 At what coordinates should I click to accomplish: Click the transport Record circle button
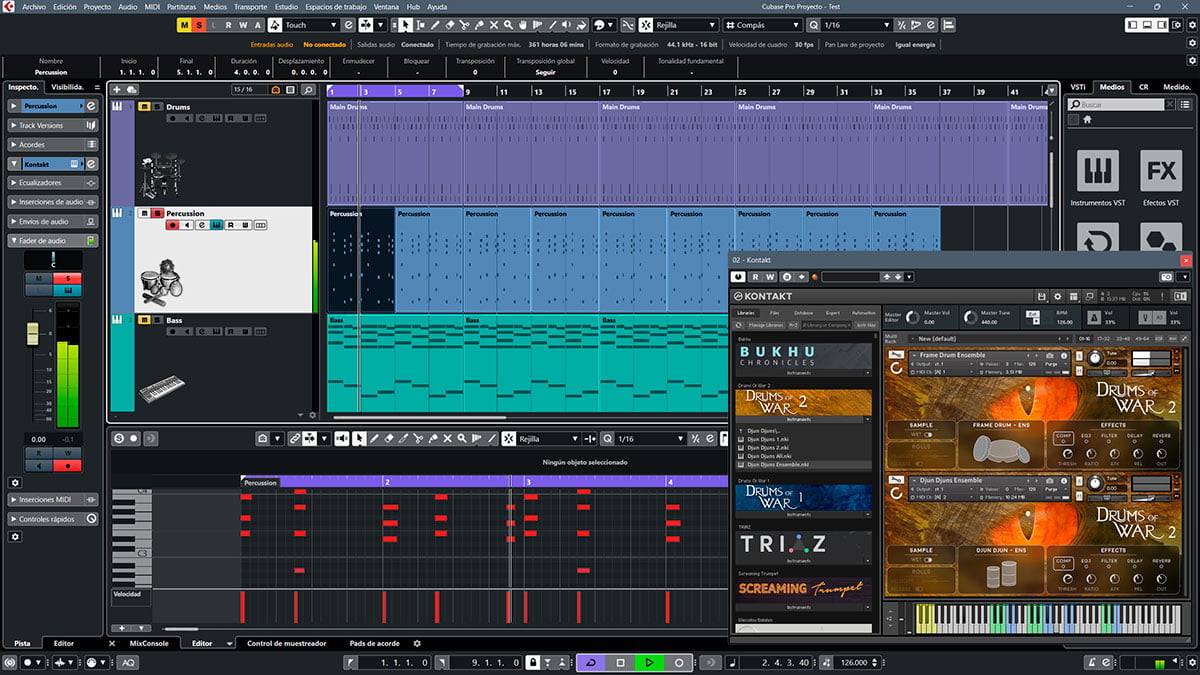pos(679,662)
